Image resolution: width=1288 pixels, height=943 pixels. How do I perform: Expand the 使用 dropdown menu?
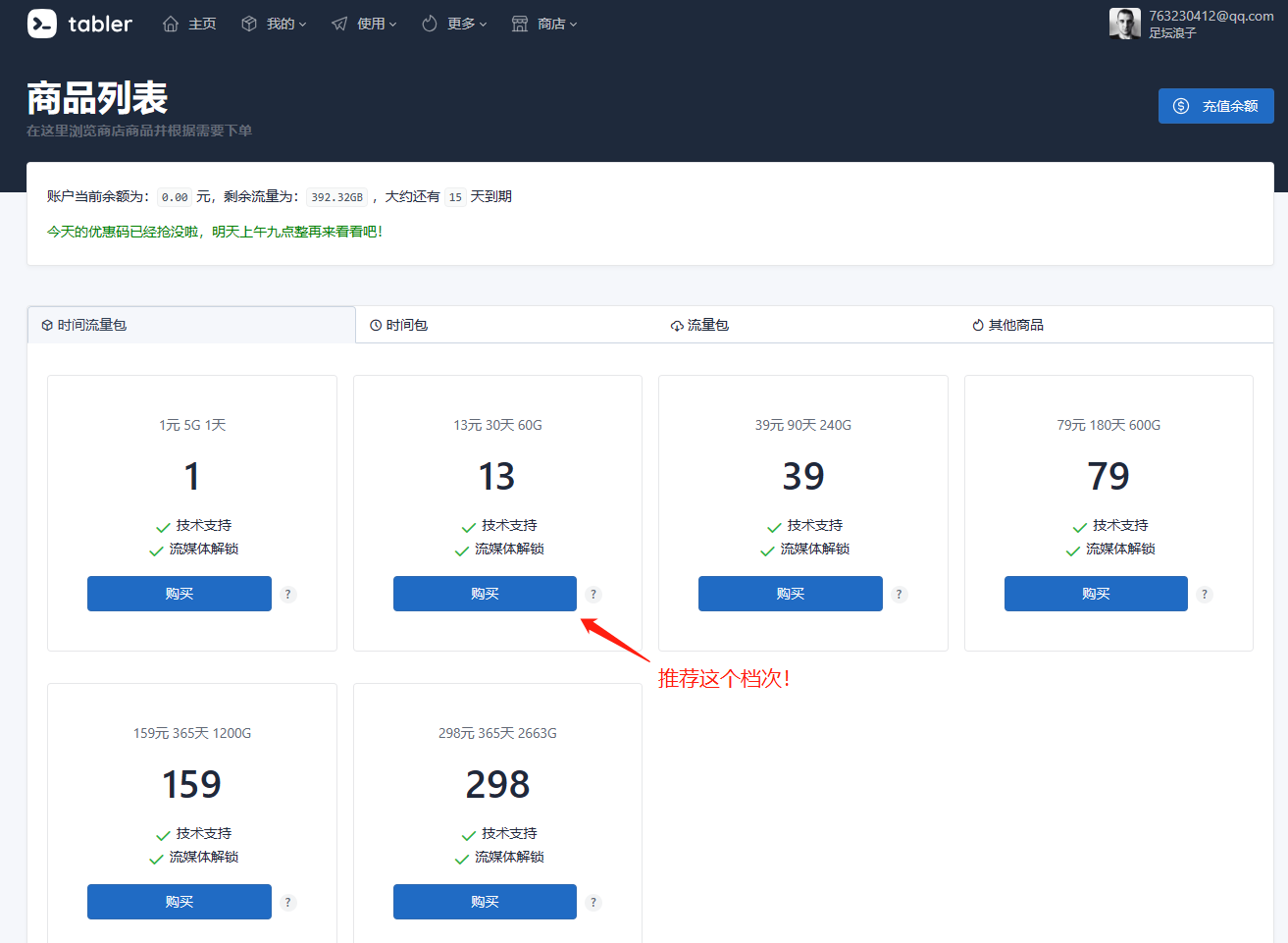click(364, 24)
